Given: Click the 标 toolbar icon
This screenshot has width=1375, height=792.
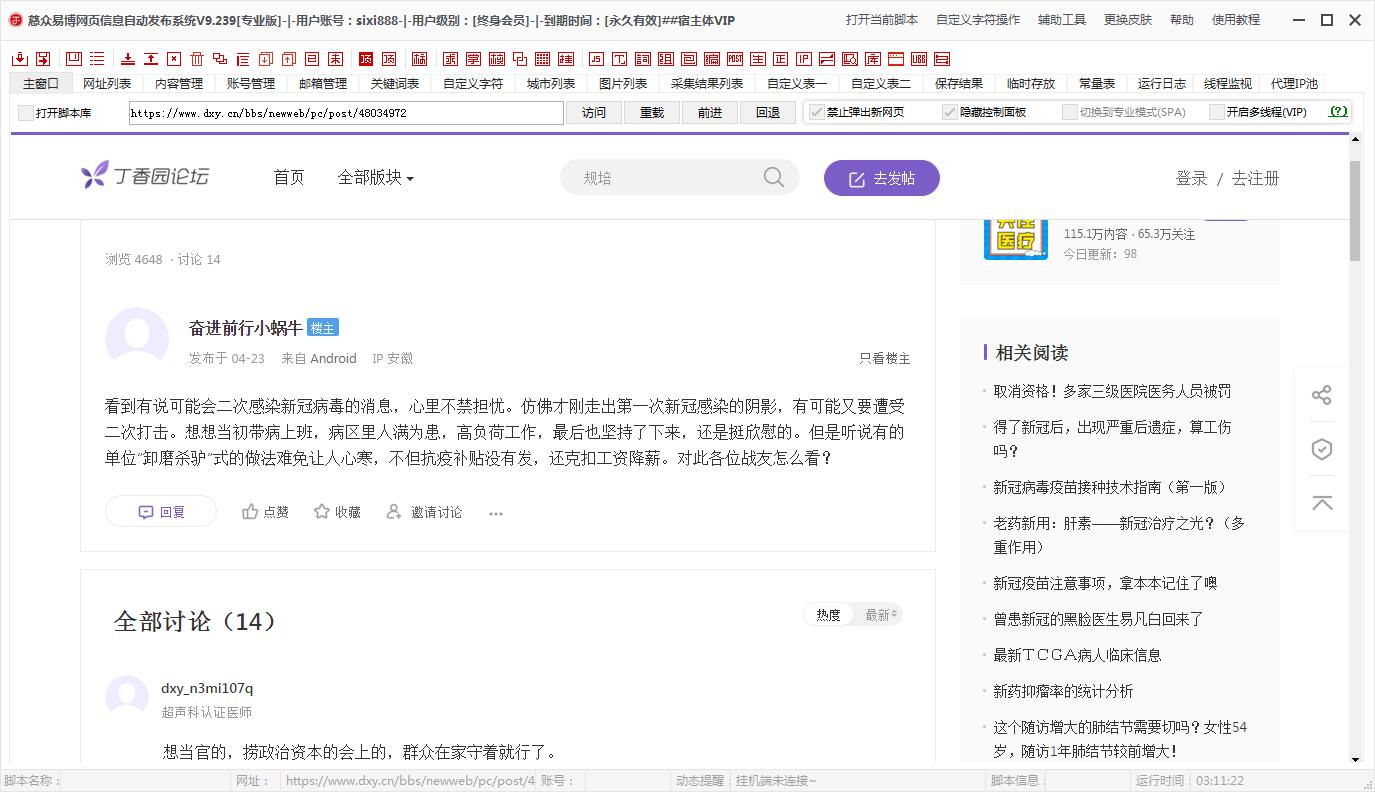Looking at the screenshot, I should click(420, 59).
